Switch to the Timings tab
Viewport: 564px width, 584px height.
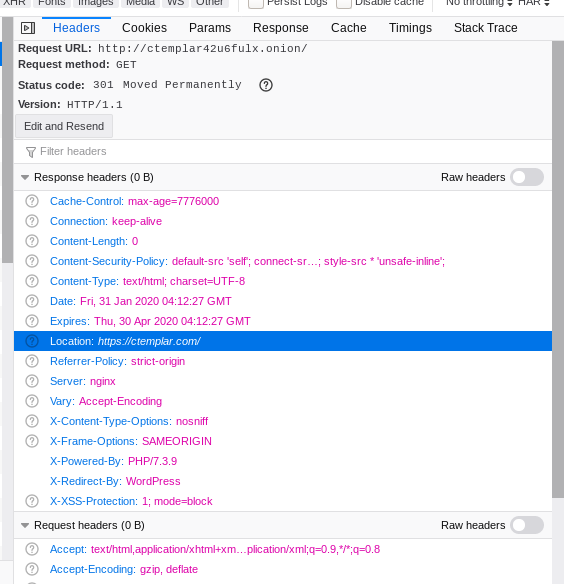pyautogui.click(x=411, y=28)
